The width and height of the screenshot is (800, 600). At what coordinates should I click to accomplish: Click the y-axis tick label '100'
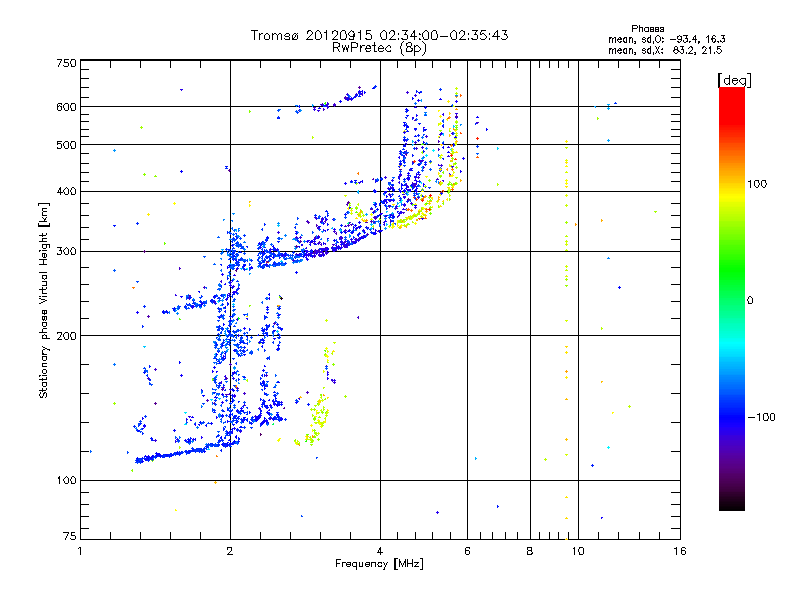(x=66, y=480)
